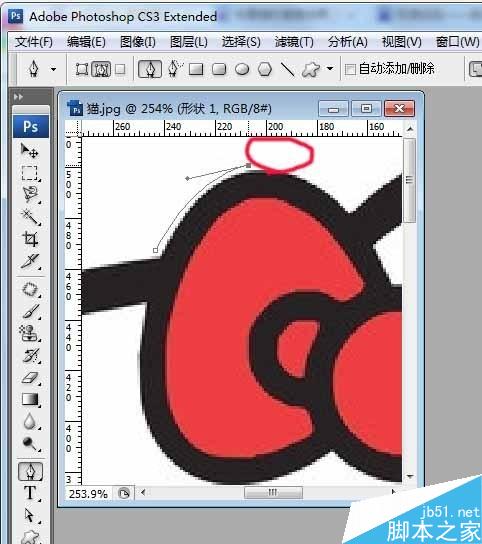
Task: Select the Blur tool
Action: 30,421
